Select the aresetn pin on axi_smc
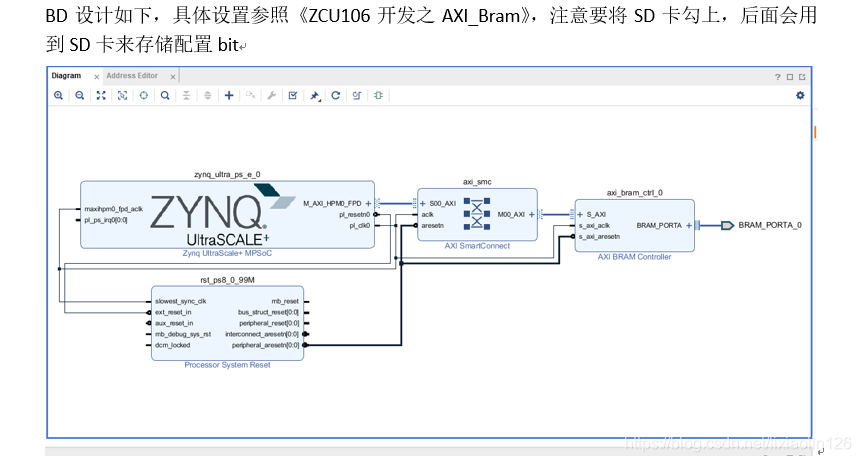Viewport: 861px width, 462px height. tap(433, 225)
